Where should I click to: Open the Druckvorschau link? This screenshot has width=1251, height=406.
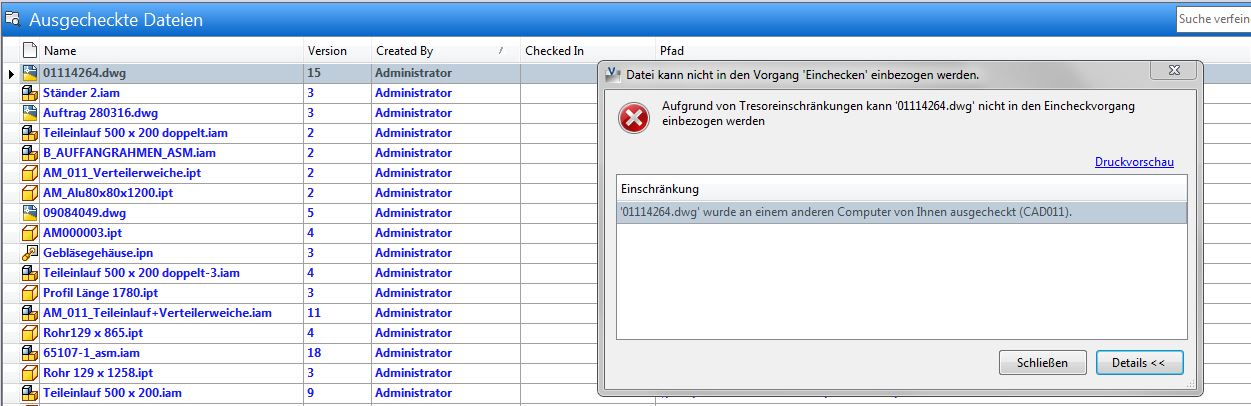point(1134,162)
